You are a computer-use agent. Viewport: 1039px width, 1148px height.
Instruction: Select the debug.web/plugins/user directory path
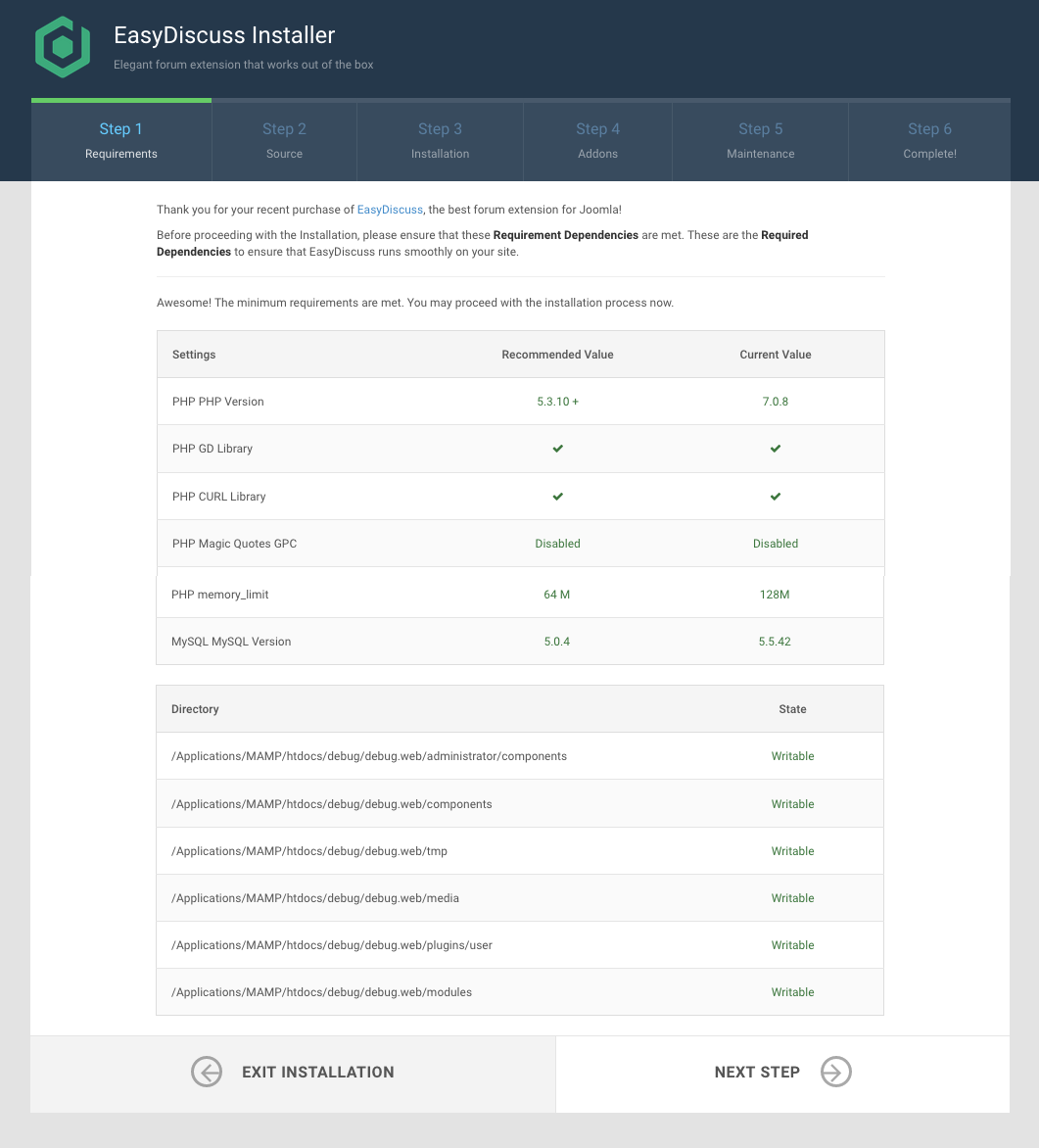tap(332, 945)
